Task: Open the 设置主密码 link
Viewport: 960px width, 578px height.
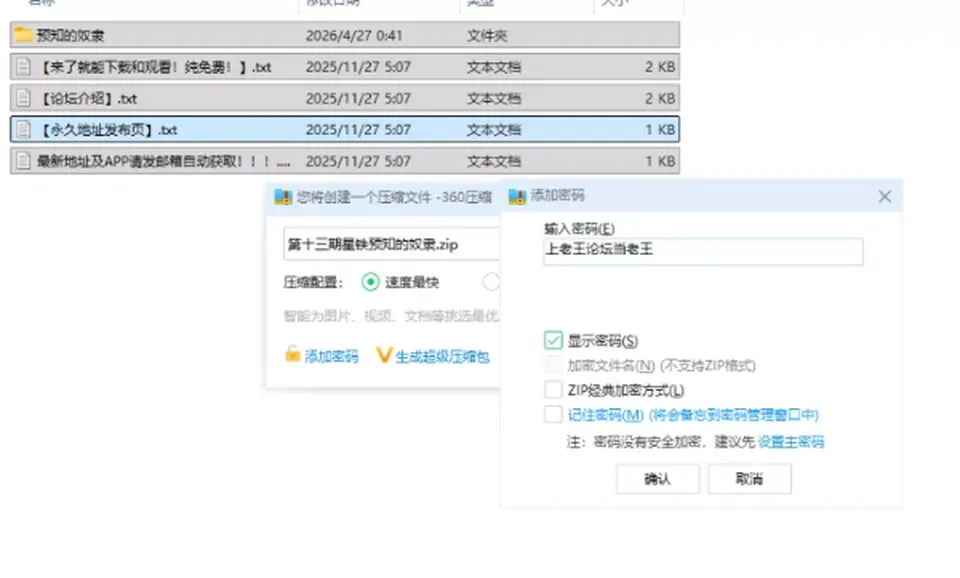Action: click(x=791, y=441)
